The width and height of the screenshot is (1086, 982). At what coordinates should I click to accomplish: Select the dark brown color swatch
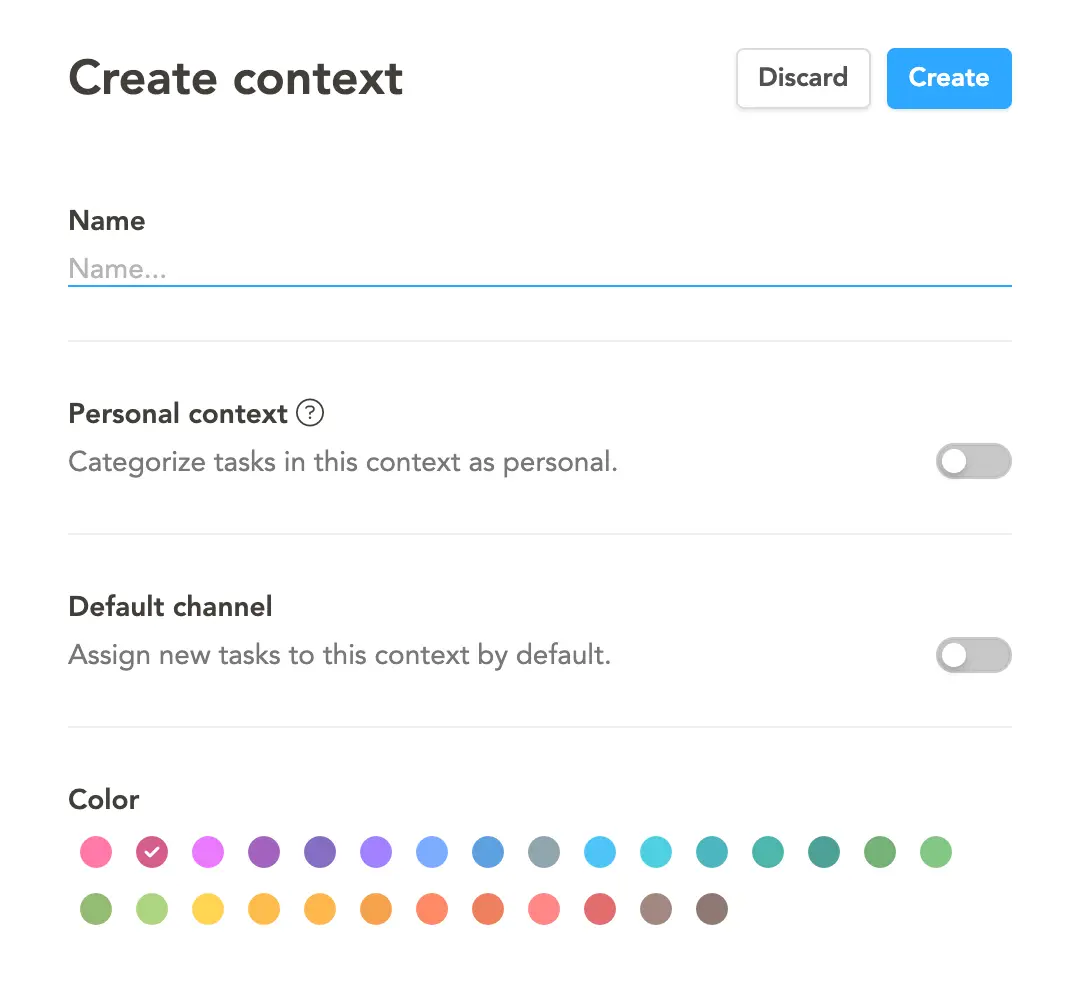pos(712,909)
